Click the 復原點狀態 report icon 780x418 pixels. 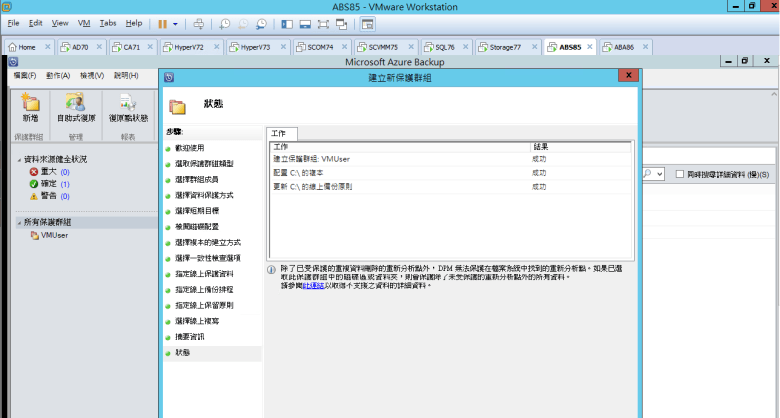point(128,108)
